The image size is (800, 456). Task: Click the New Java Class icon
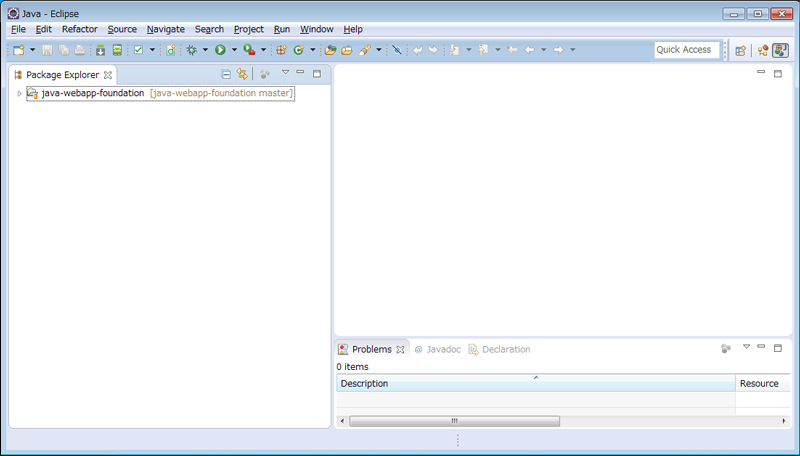(x=298, y=50)
